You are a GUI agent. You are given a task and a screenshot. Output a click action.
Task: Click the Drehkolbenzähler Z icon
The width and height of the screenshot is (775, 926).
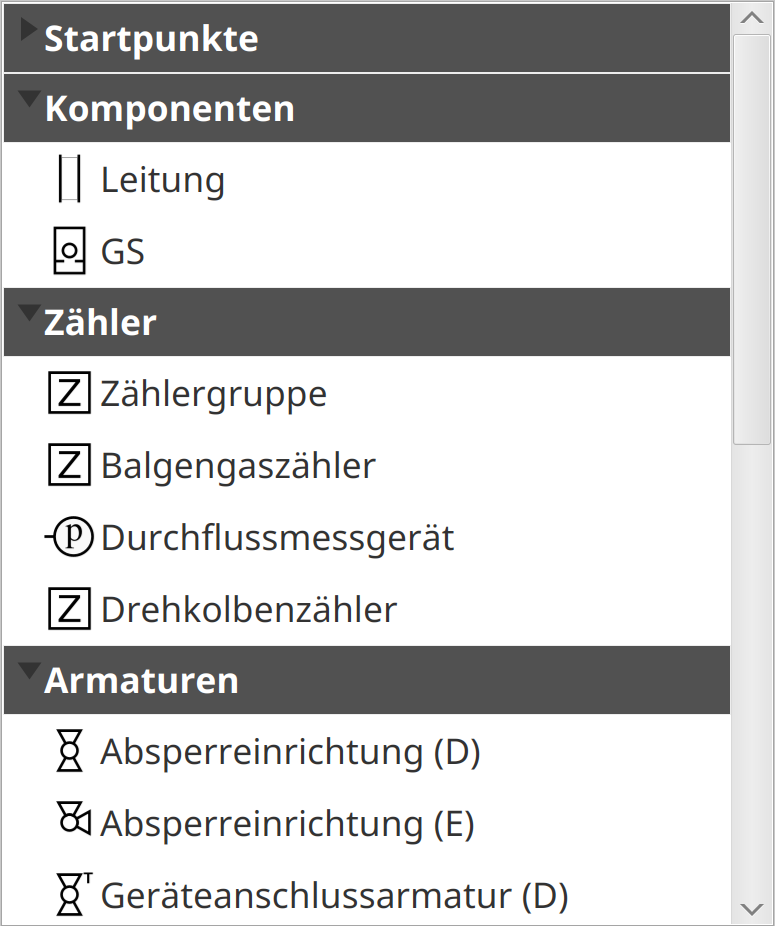pos(69,608)
